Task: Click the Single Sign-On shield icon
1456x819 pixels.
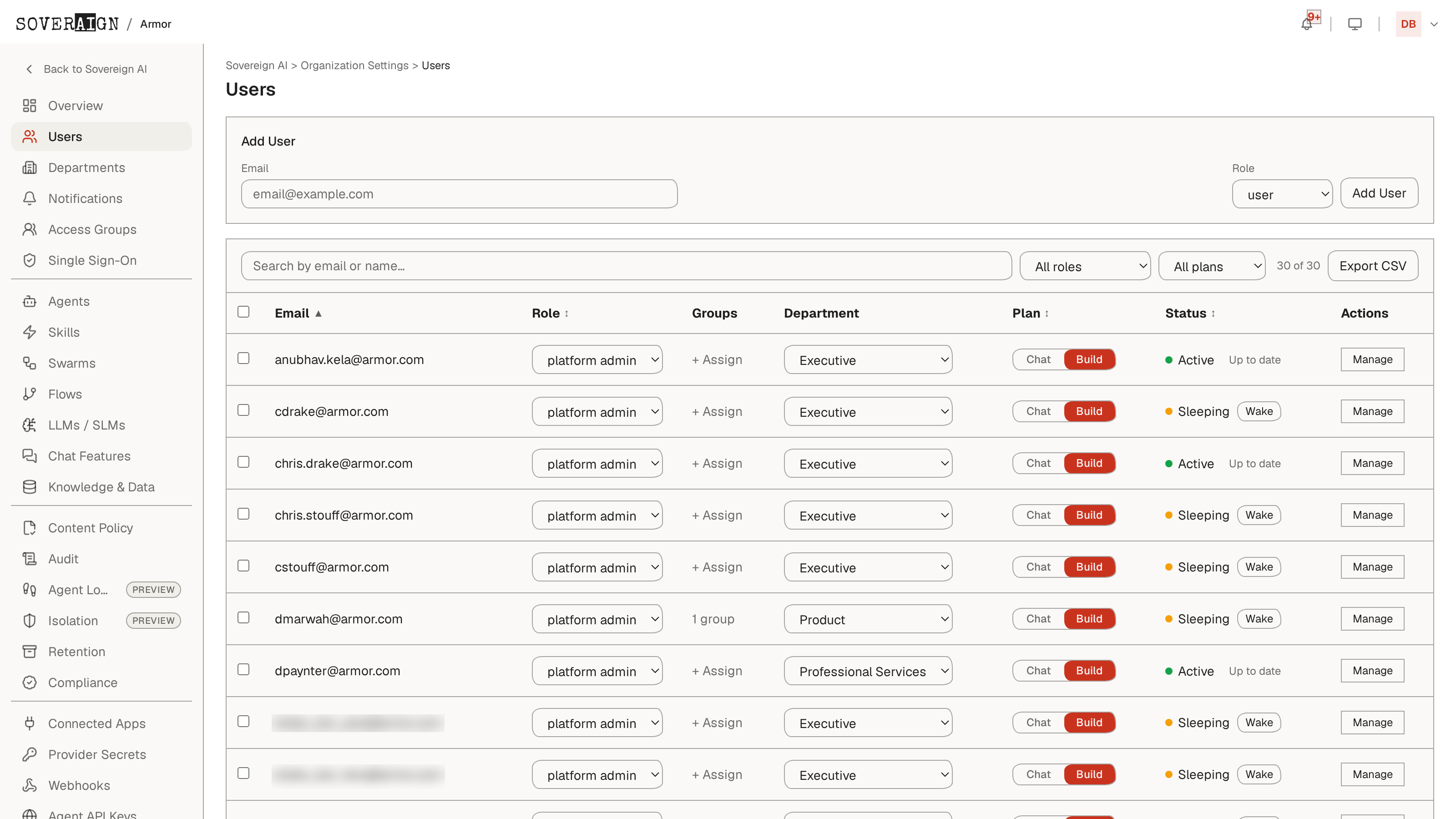Action: (30, 260)
